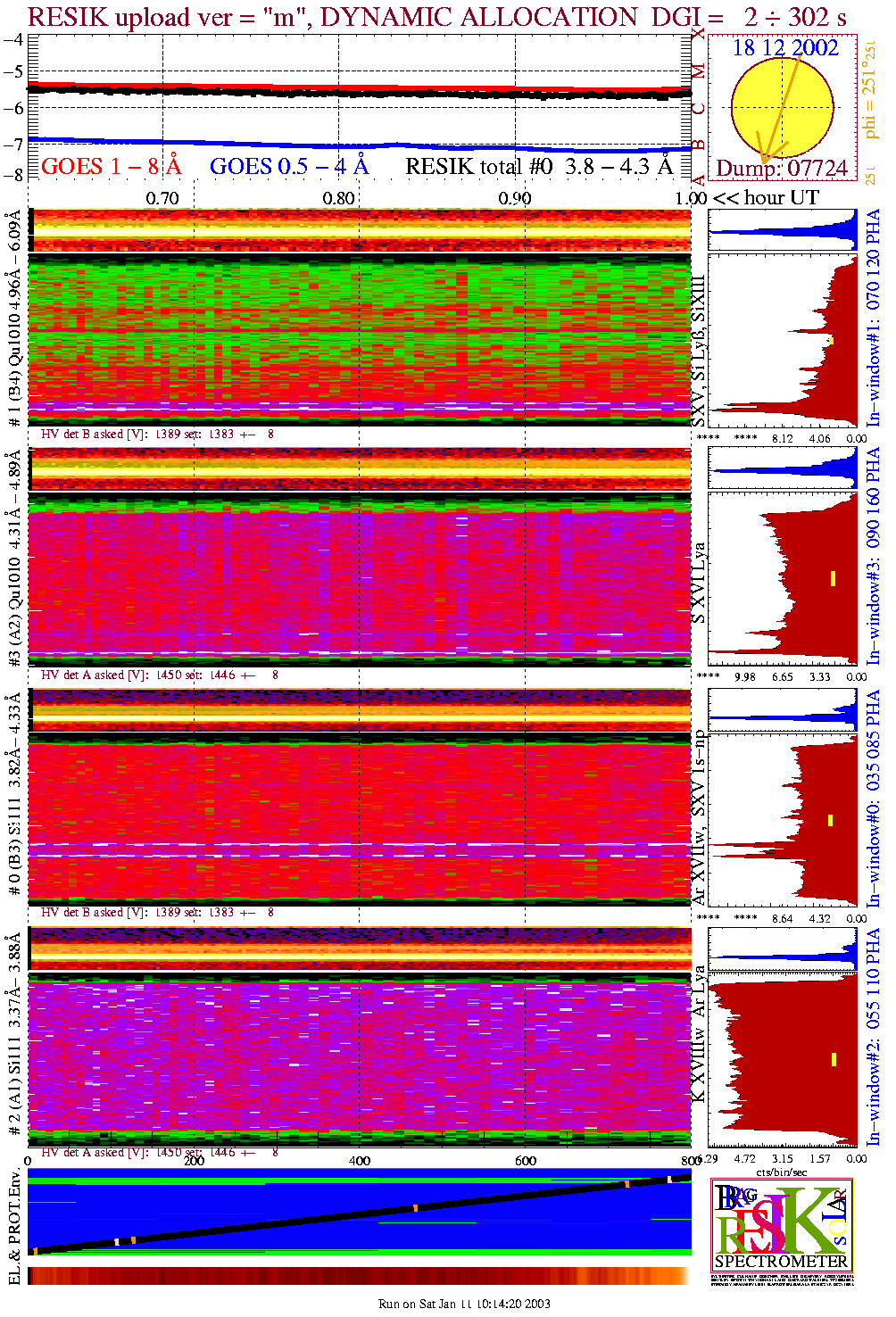The image size is (896, 1317).
Task: Click the date 18 12 2002
Action: coord(785,48)
